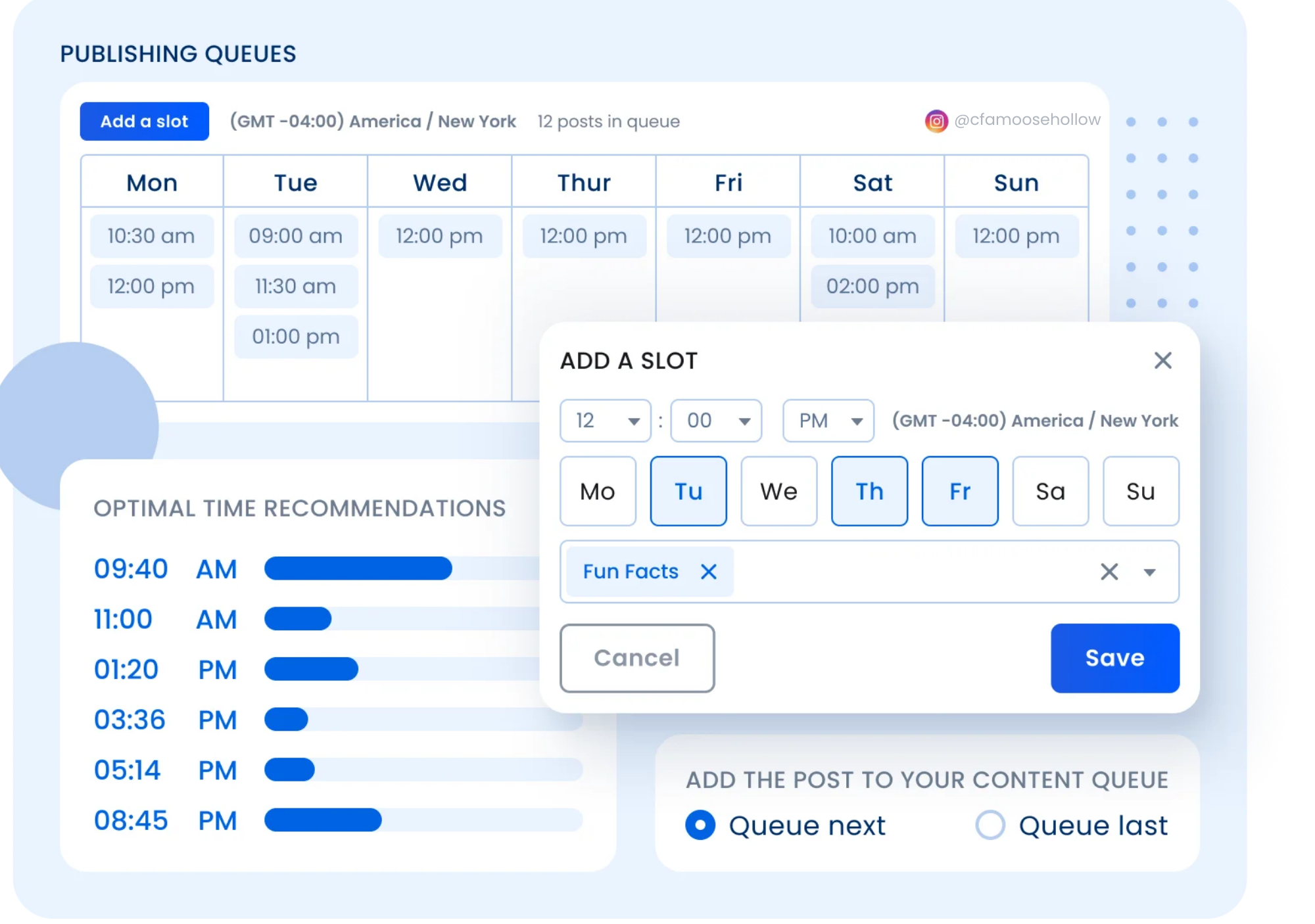Select Tuesday's 11:30 am slot
Image resolution: width=1315 pixels, height=924 pixels.
coord(296,287)
